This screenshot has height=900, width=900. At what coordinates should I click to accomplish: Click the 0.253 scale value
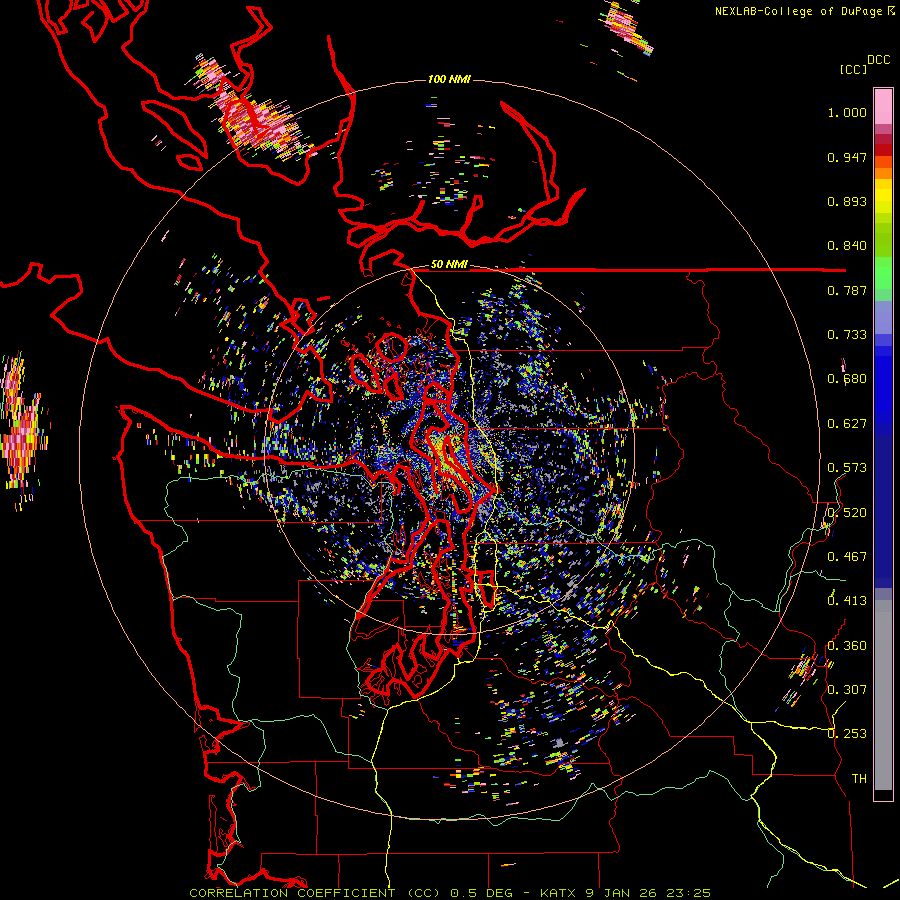[x=847, y=734]
